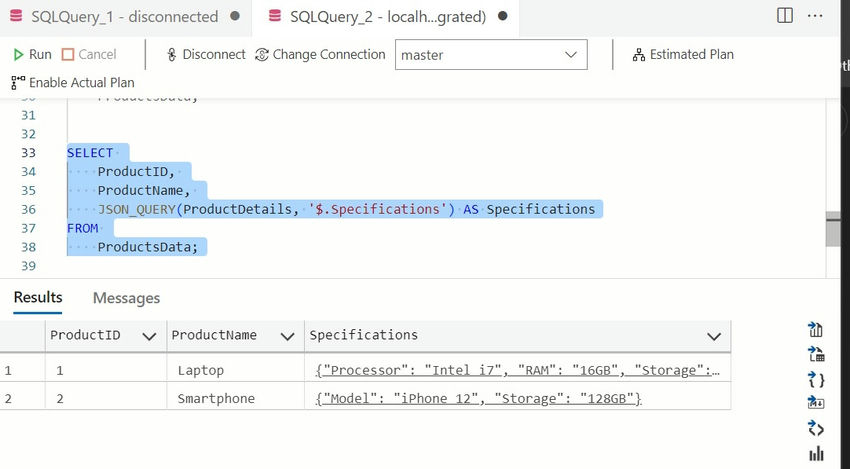Image resolution: width=850 pixels, height=469 pixels.
Task: Save results as Markdown
Action: [x=816, y=403]
